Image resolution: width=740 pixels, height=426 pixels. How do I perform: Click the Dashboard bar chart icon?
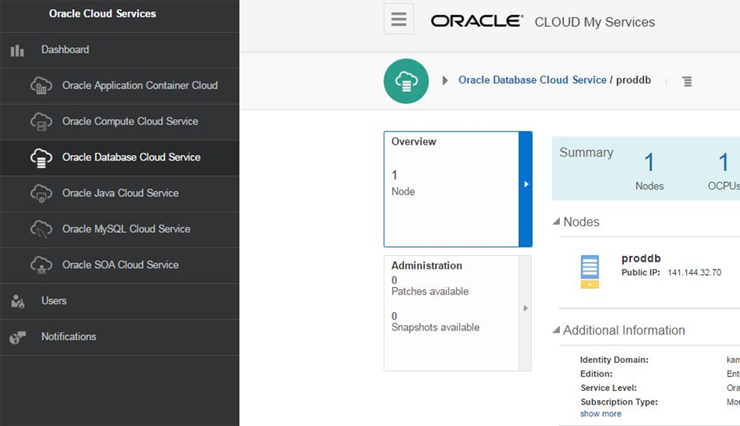point(17,50)
